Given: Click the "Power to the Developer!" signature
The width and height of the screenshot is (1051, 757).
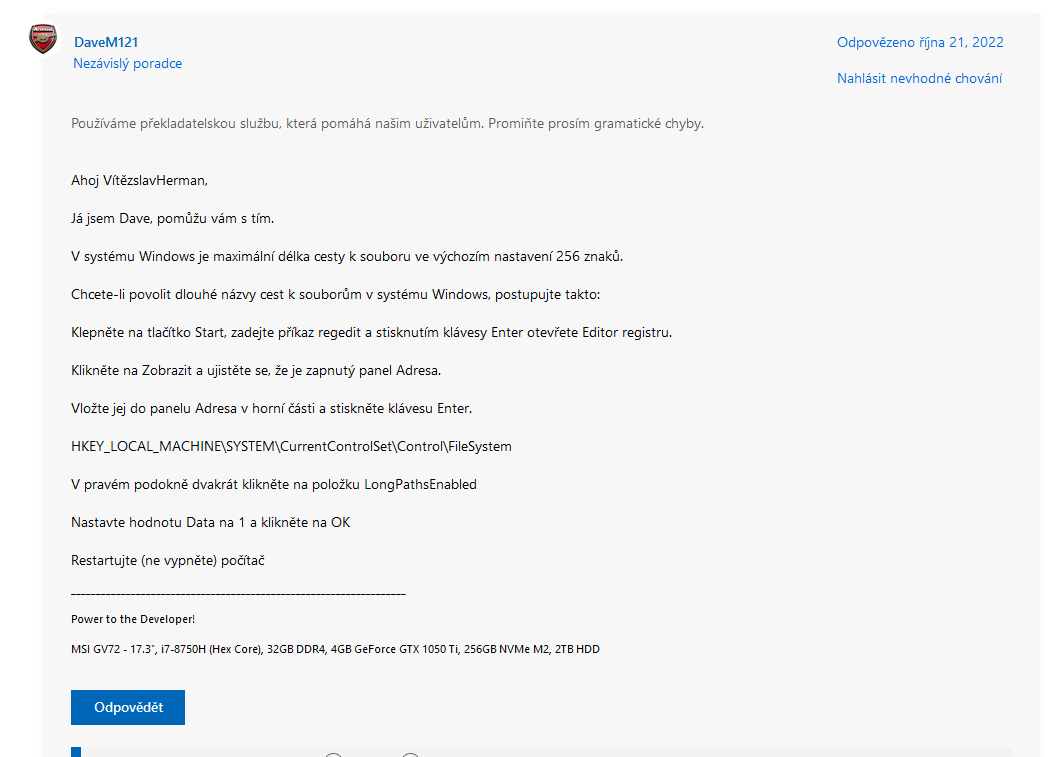Looking at the screenshot, I should click(x=133, y=619).
